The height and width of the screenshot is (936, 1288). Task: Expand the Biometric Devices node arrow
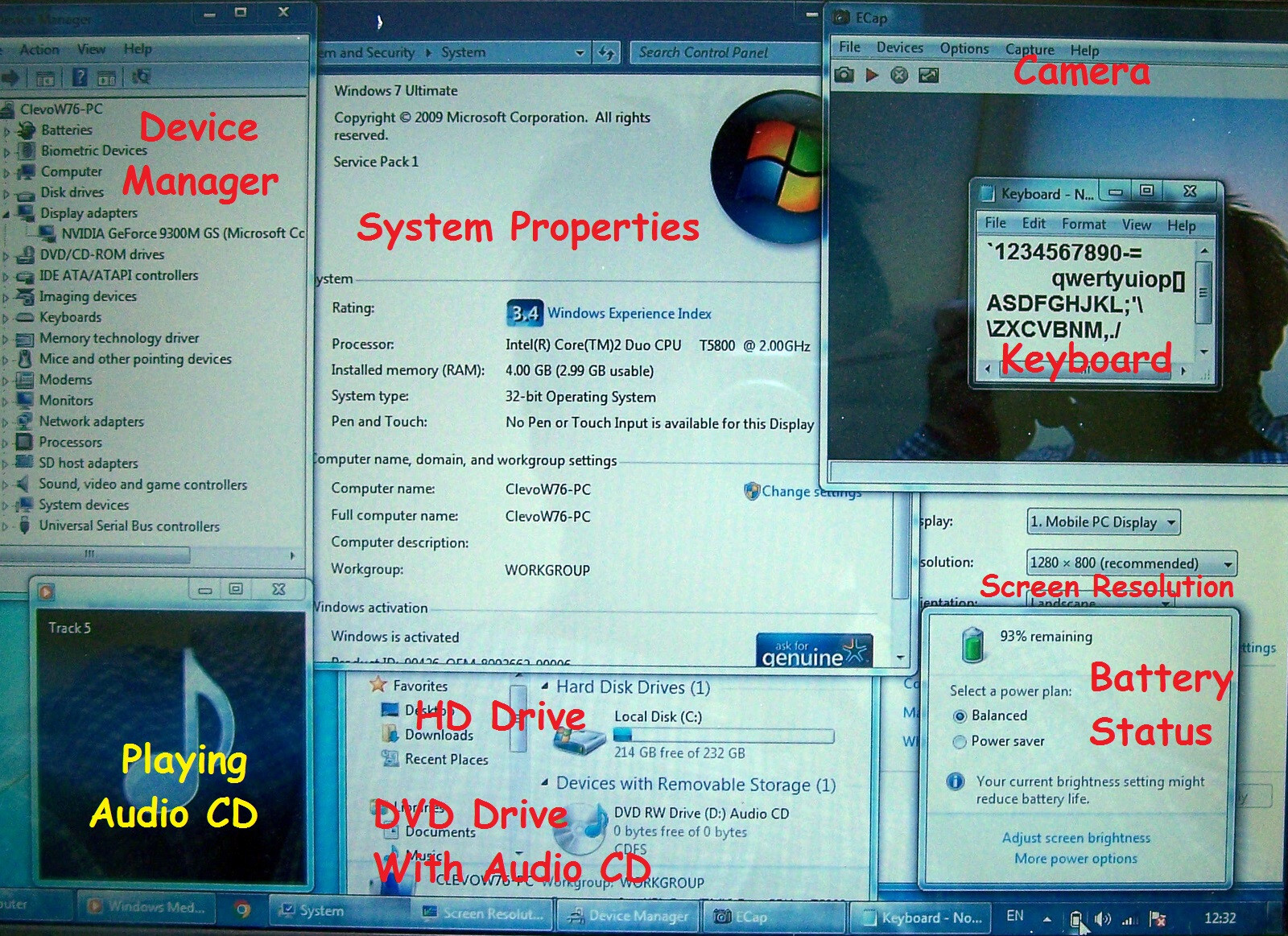tap(6, 151)
